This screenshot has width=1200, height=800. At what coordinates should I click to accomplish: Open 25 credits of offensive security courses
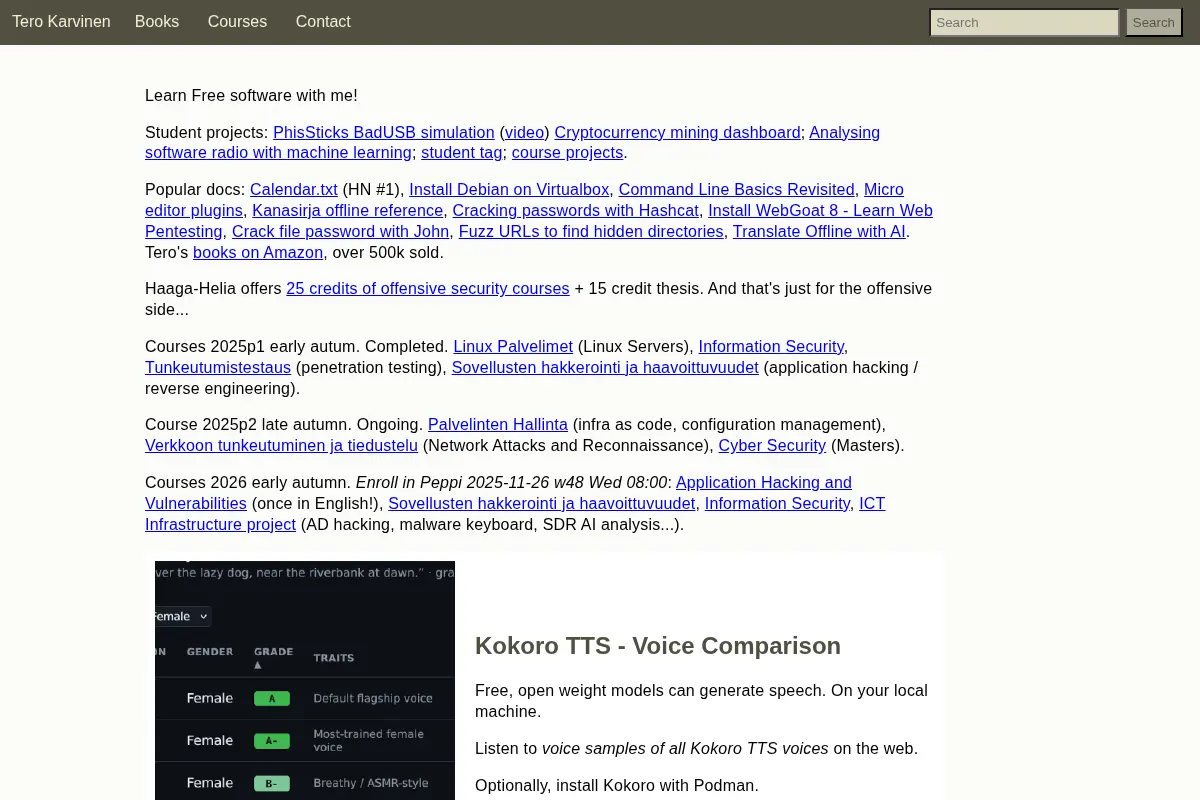coord(428,288)
